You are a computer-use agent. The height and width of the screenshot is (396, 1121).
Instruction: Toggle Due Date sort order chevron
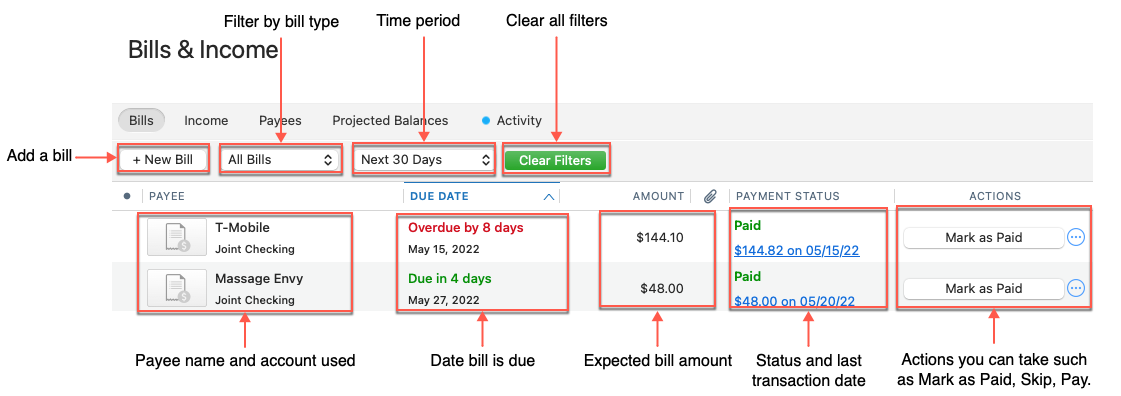(x=548, y=197)
